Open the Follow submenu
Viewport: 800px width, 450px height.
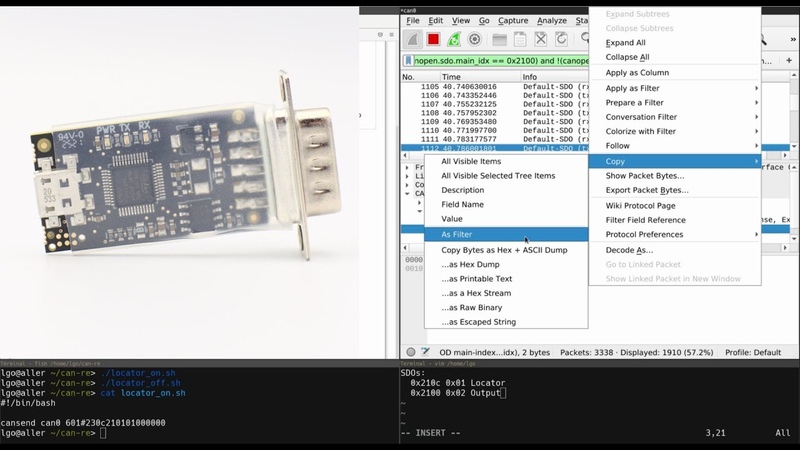tap(675, 145)
